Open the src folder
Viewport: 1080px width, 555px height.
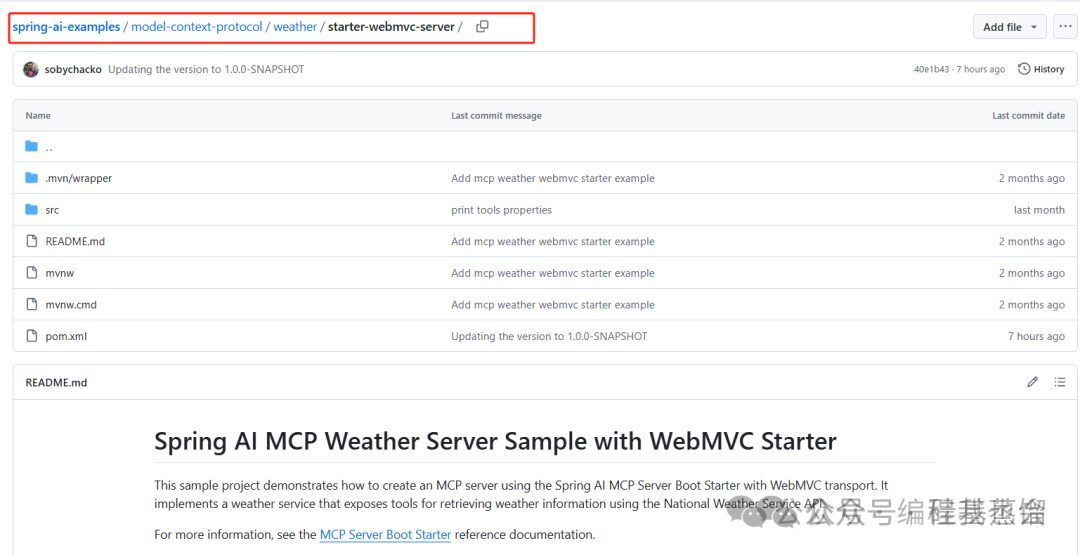point(52,210)
